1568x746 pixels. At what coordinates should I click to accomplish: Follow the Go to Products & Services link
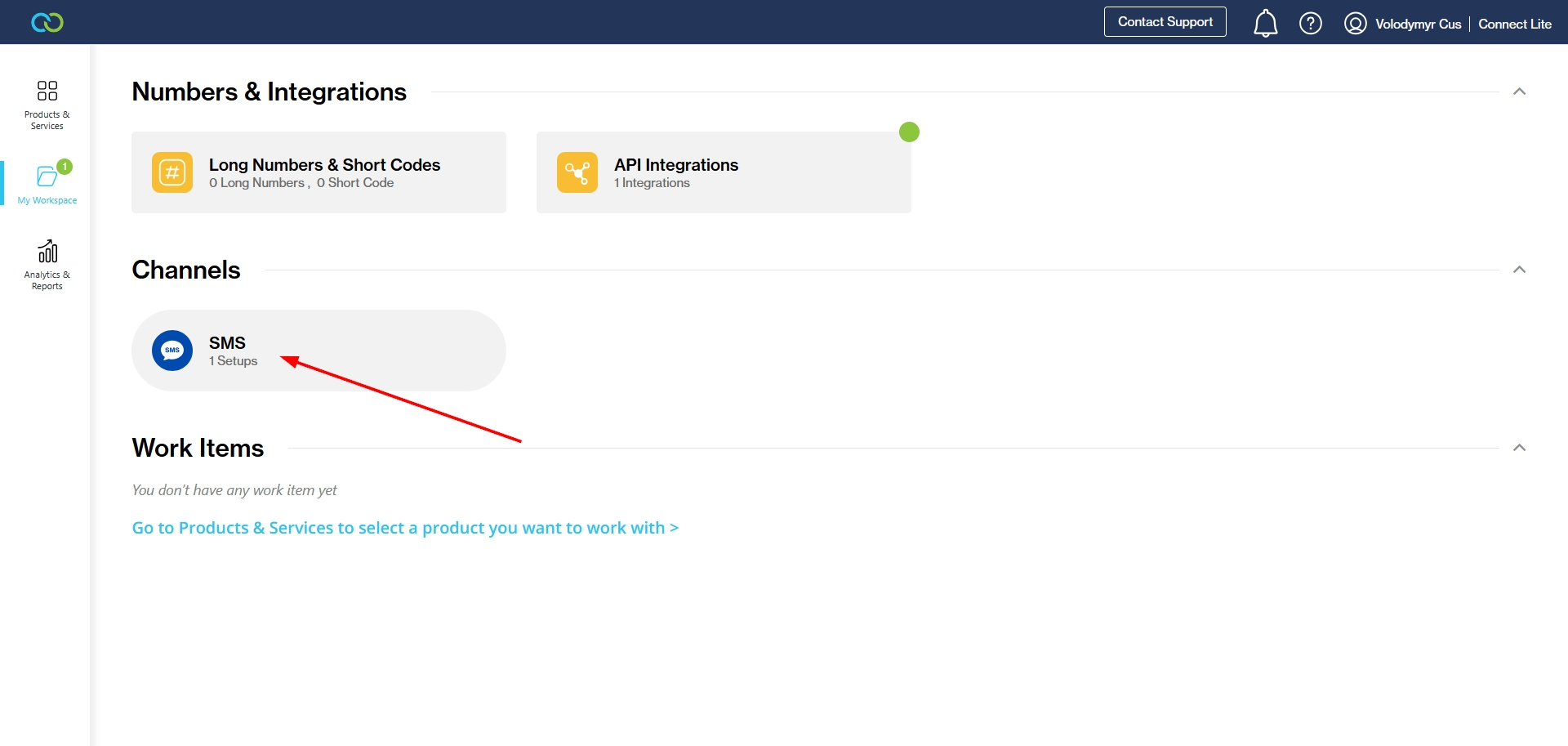coord(405,528)
